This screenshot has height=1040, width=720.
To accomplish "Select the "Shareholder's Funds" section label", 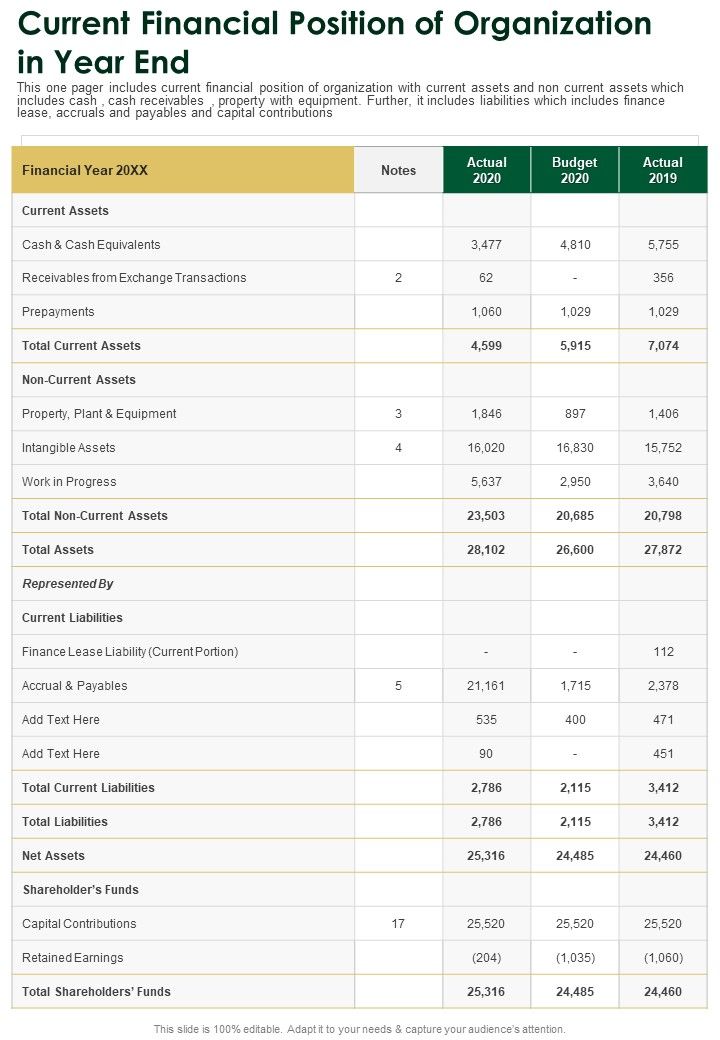I will (81, 890).
